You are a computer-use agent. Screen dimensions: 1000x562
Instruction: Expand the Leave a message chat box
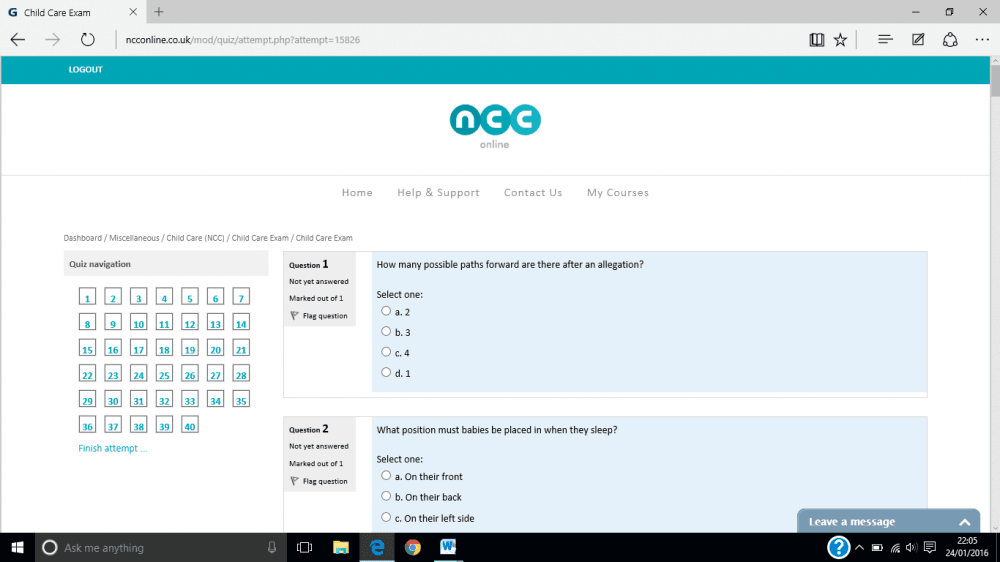[x=964, y=522]
